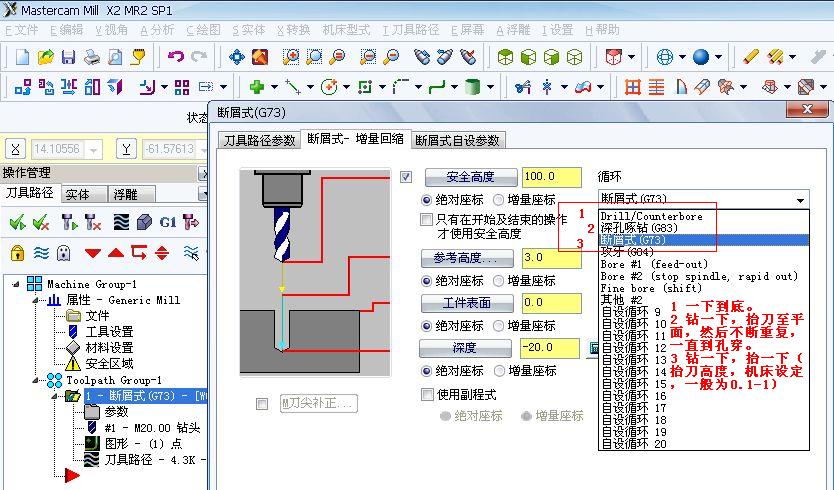This screenshot has height=490, width=834.
Task: Open the 文件 menu
Action: click(22, 30)
